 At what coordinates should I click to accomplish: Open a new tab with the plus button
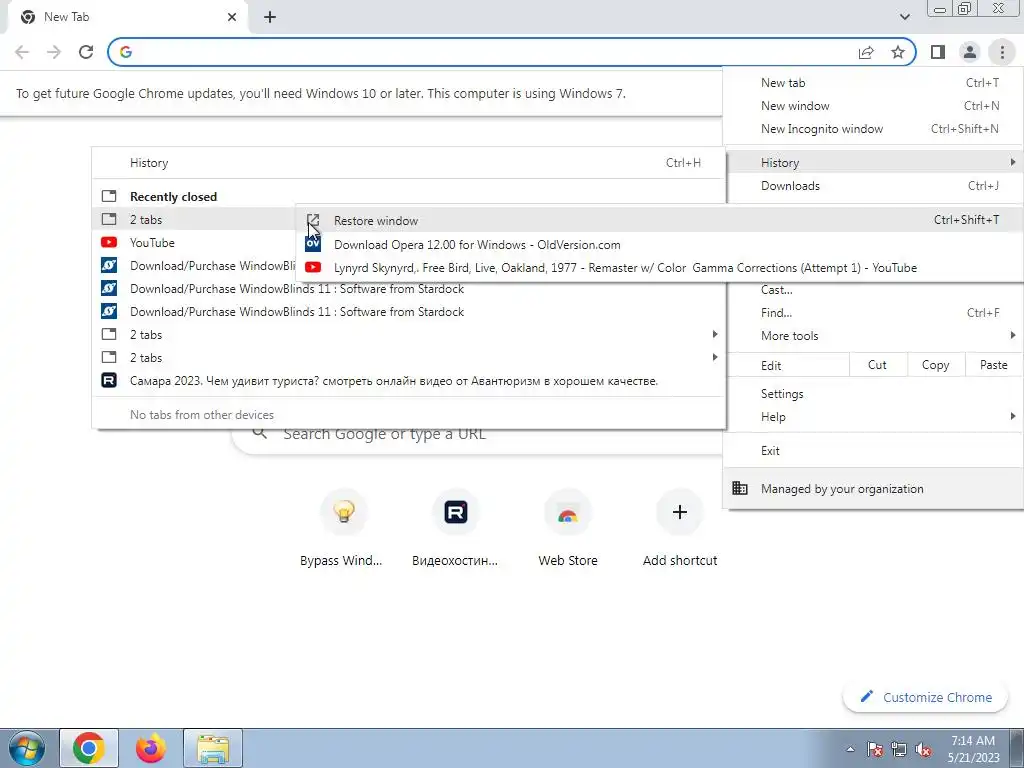pyautogui.click(x=270, y=17)
